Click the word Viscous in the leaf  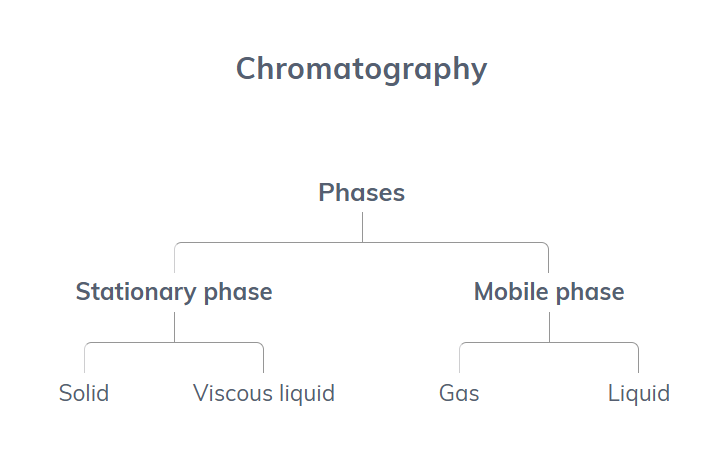(x=233, y=393)
